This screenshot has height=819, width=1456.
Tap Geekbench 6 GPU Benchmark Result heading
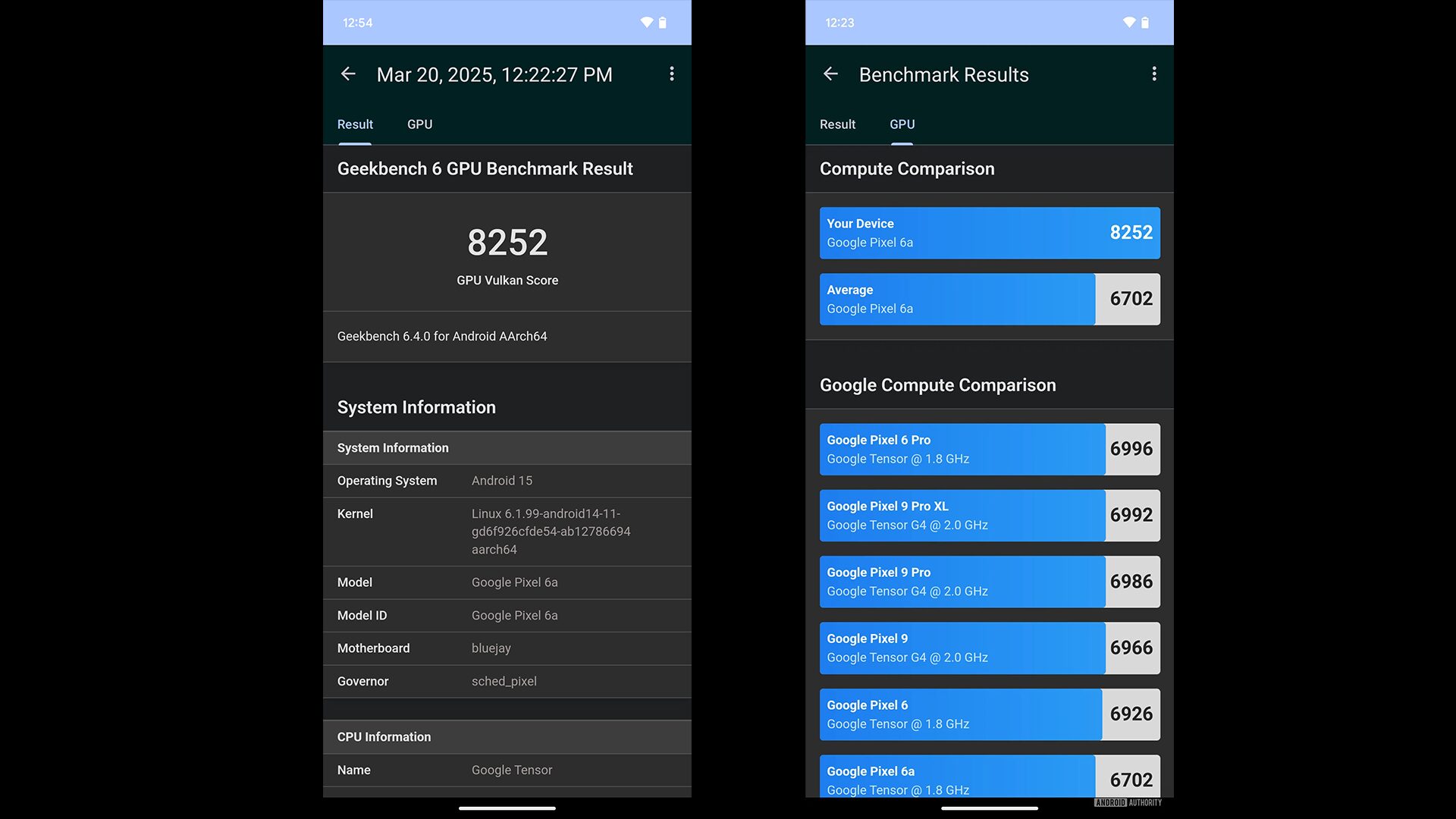(485, 168)
